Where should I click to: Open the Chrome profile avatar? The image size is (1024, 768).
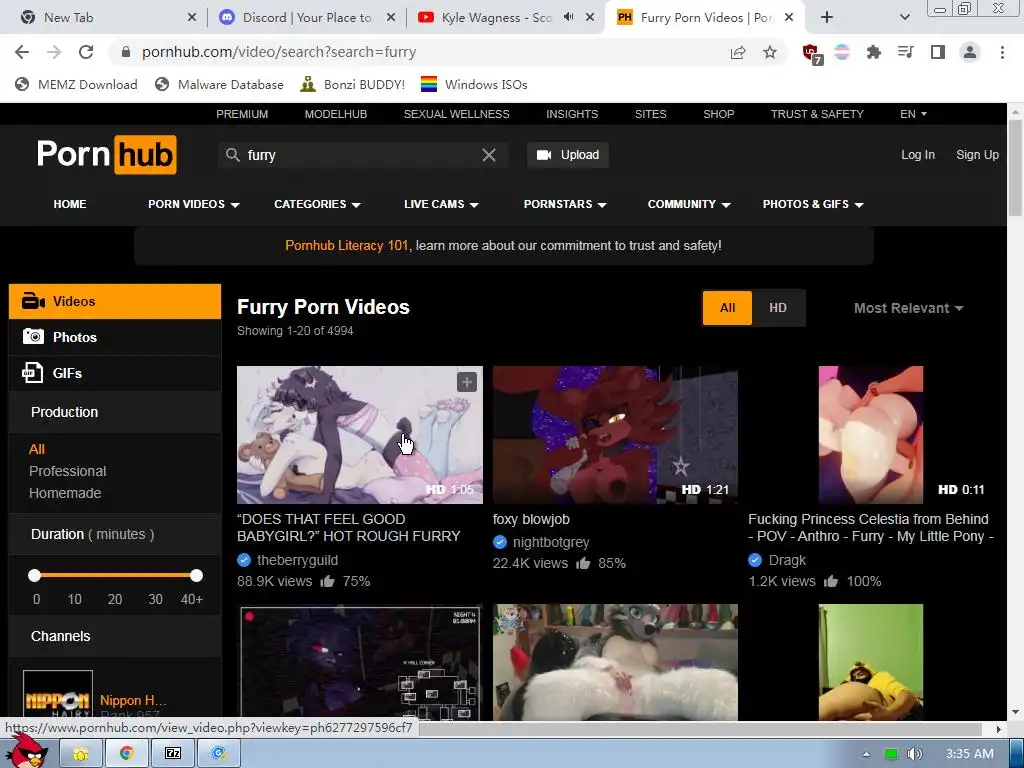pyautogui.click(x=970, y=52)
